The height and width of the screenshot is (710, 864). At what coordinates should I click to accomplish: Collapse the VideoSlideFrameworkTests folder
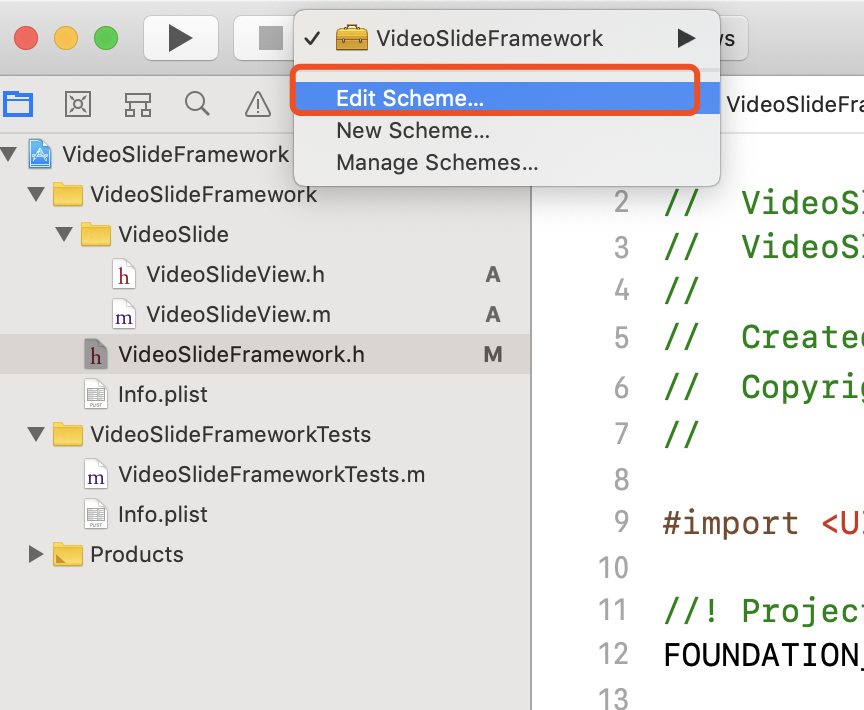36,434
